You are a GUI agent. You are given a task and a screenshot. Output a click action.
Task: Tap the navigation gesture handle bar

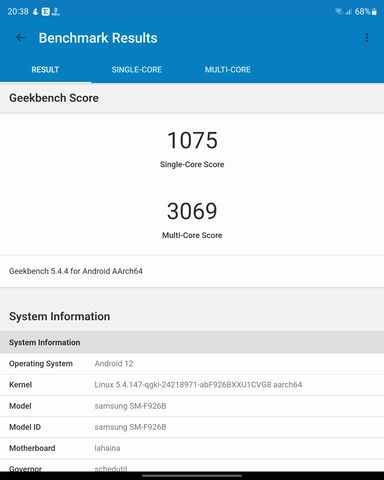[x=192, y=476]
